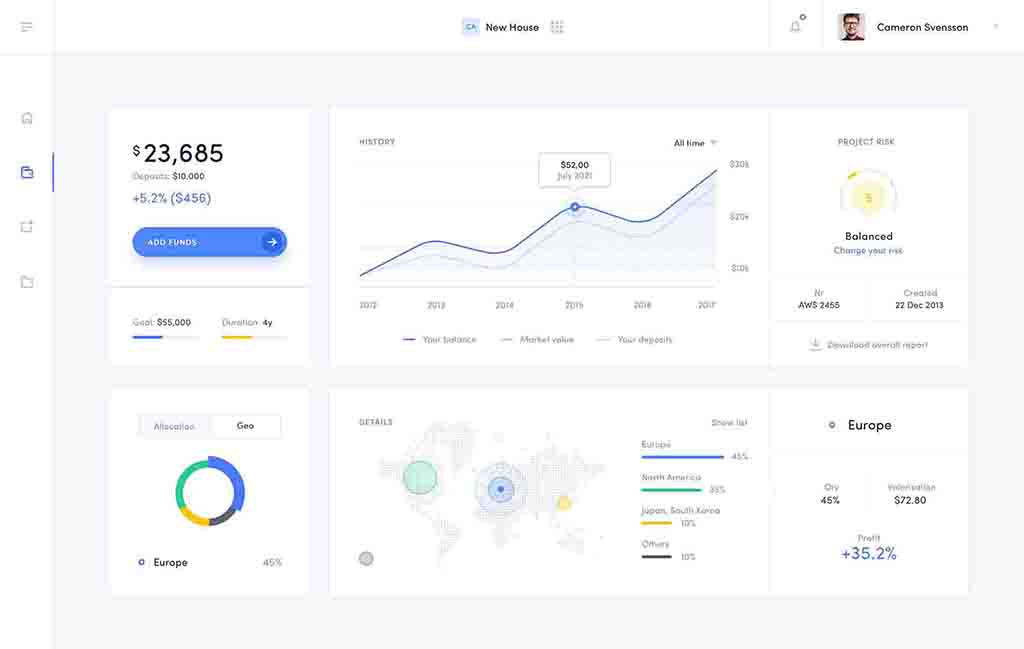Switch to the Geo tab
Screen dimensions: 1024x649
pos(245,426)
